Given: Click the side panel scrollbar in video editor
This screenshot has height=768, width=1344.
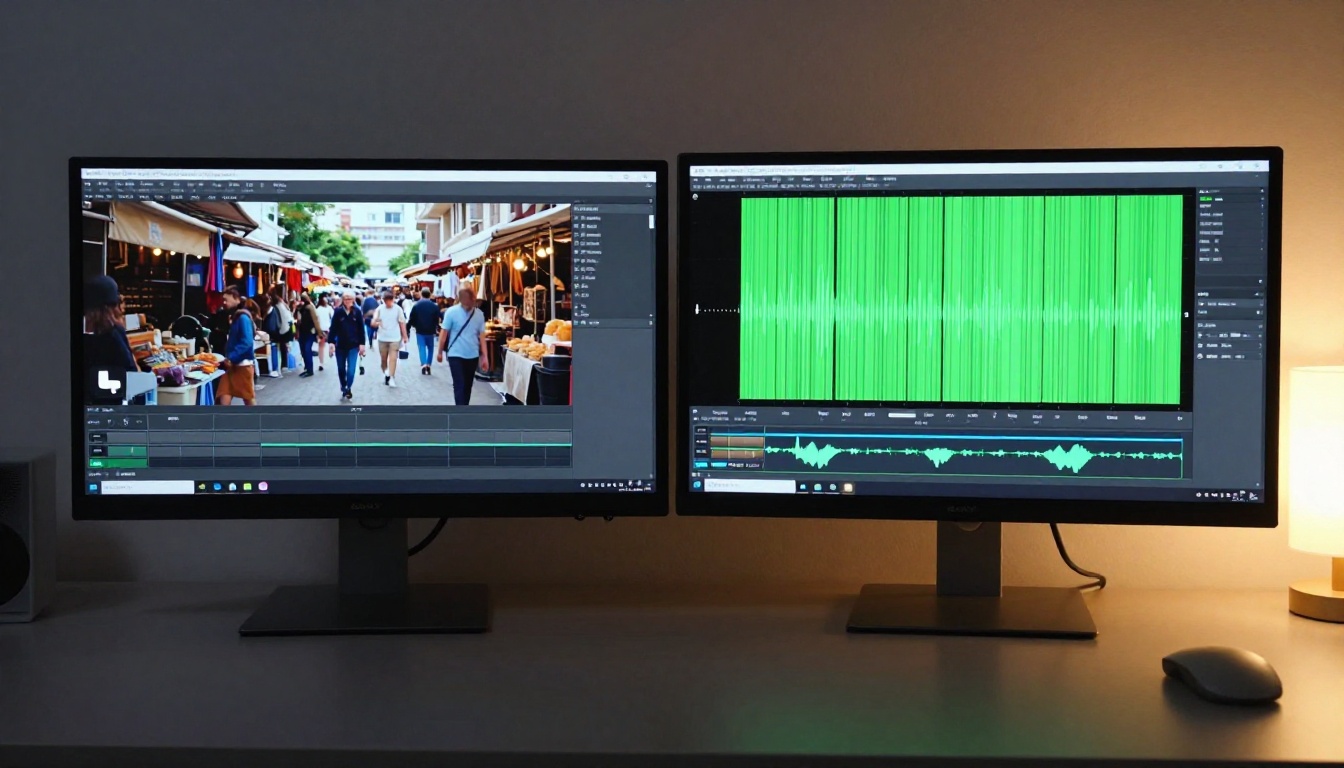Looking at the screenshot, I should (x=651, y=221).
